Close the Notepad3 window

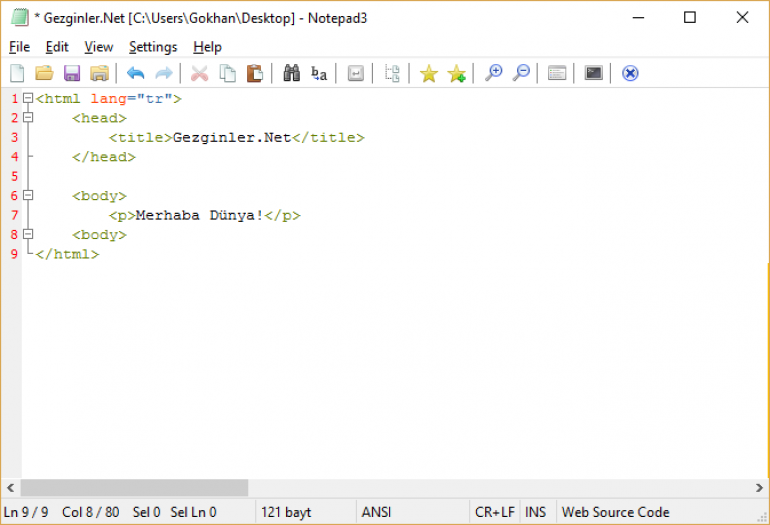pos(742,18)
